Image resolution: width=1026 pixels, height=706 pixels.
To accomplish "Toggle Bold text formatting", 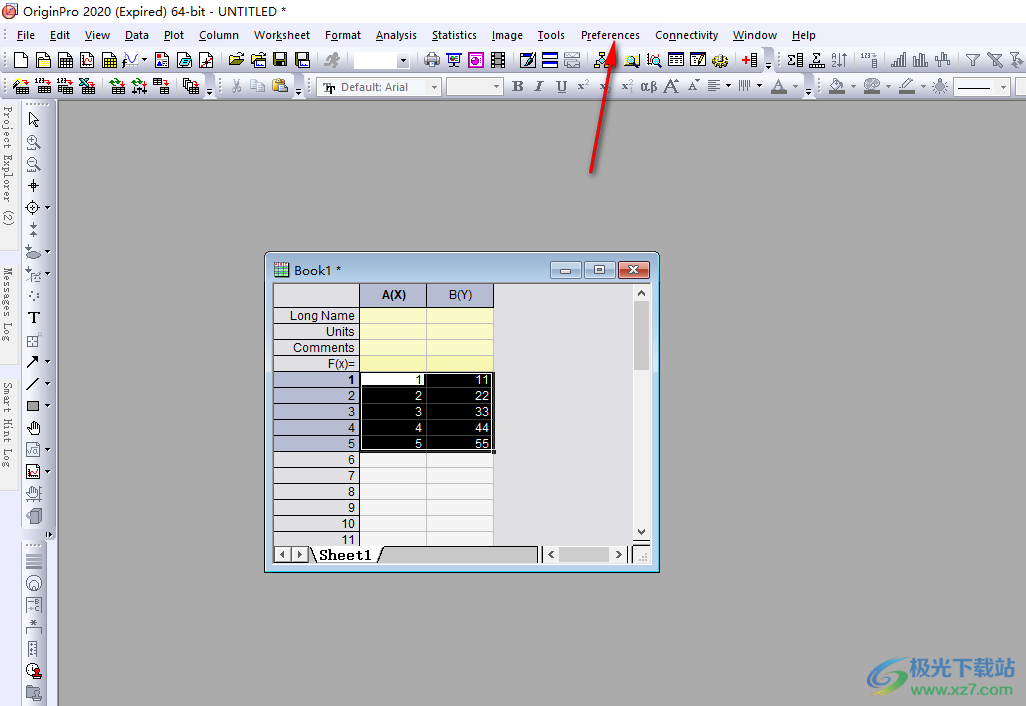I will [518, 86].
